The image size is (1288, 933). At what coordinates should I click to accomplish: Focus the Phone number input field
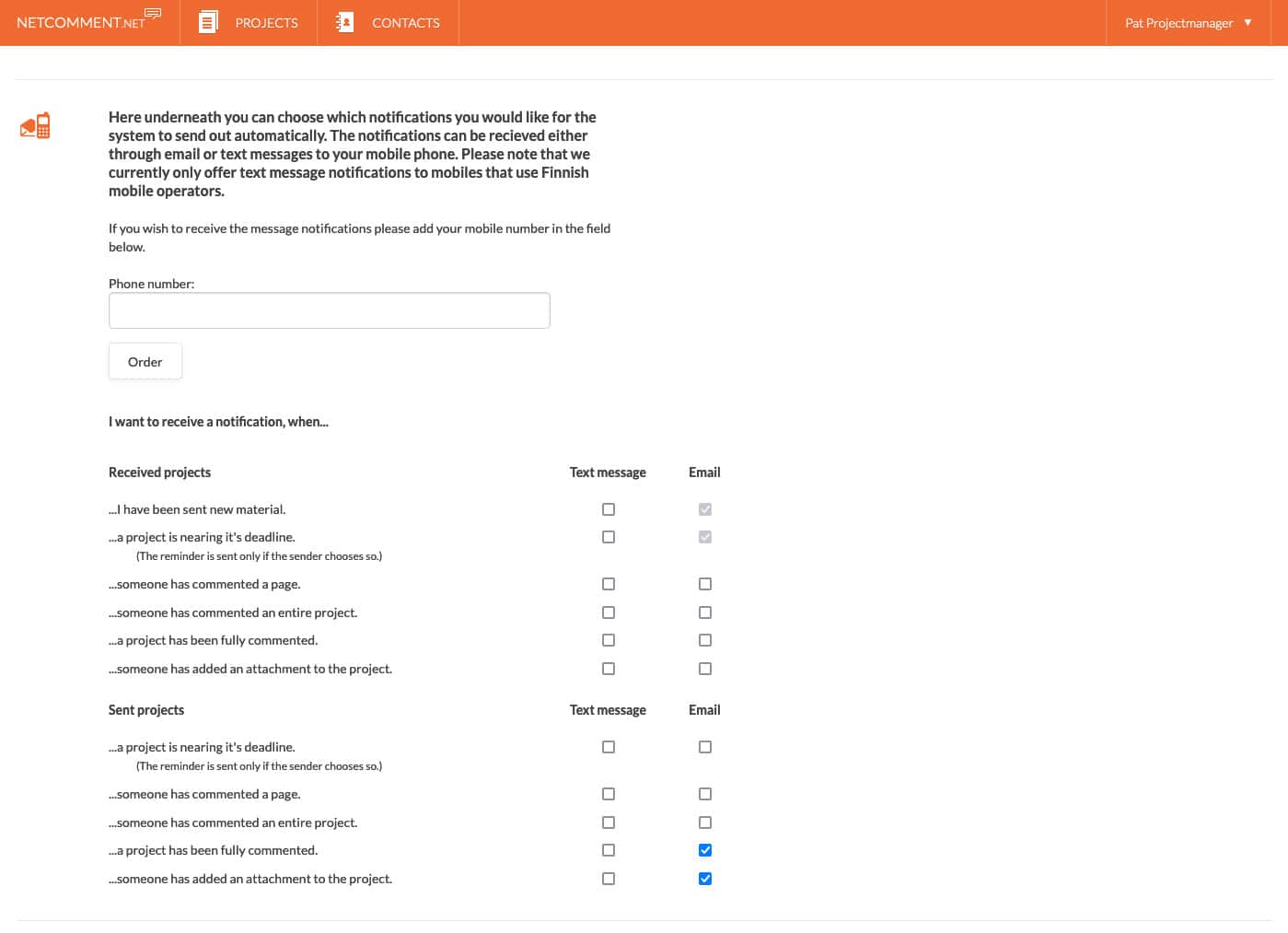[x=329, y=310]
